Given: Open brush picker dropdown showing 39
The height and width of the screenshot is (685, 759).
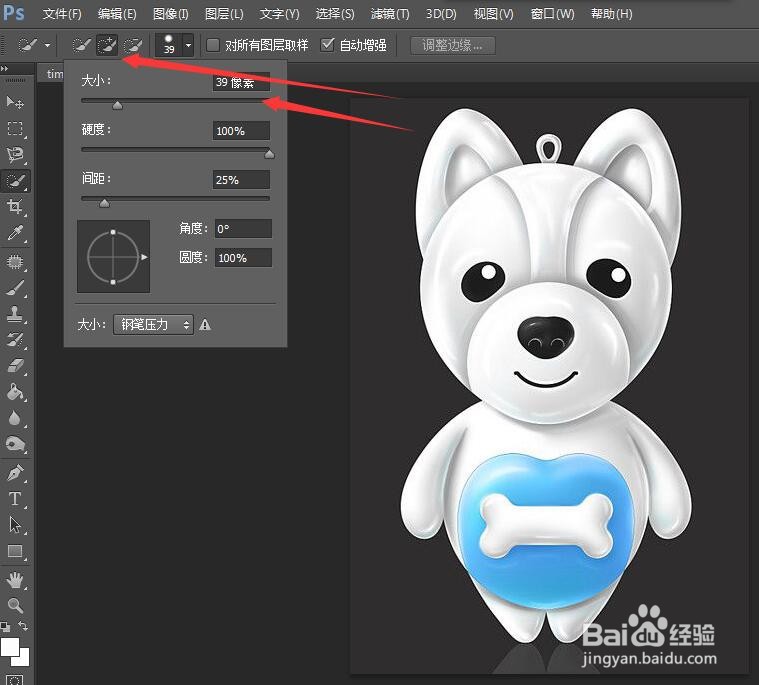Looking at the screenshot, I should 188,46.
